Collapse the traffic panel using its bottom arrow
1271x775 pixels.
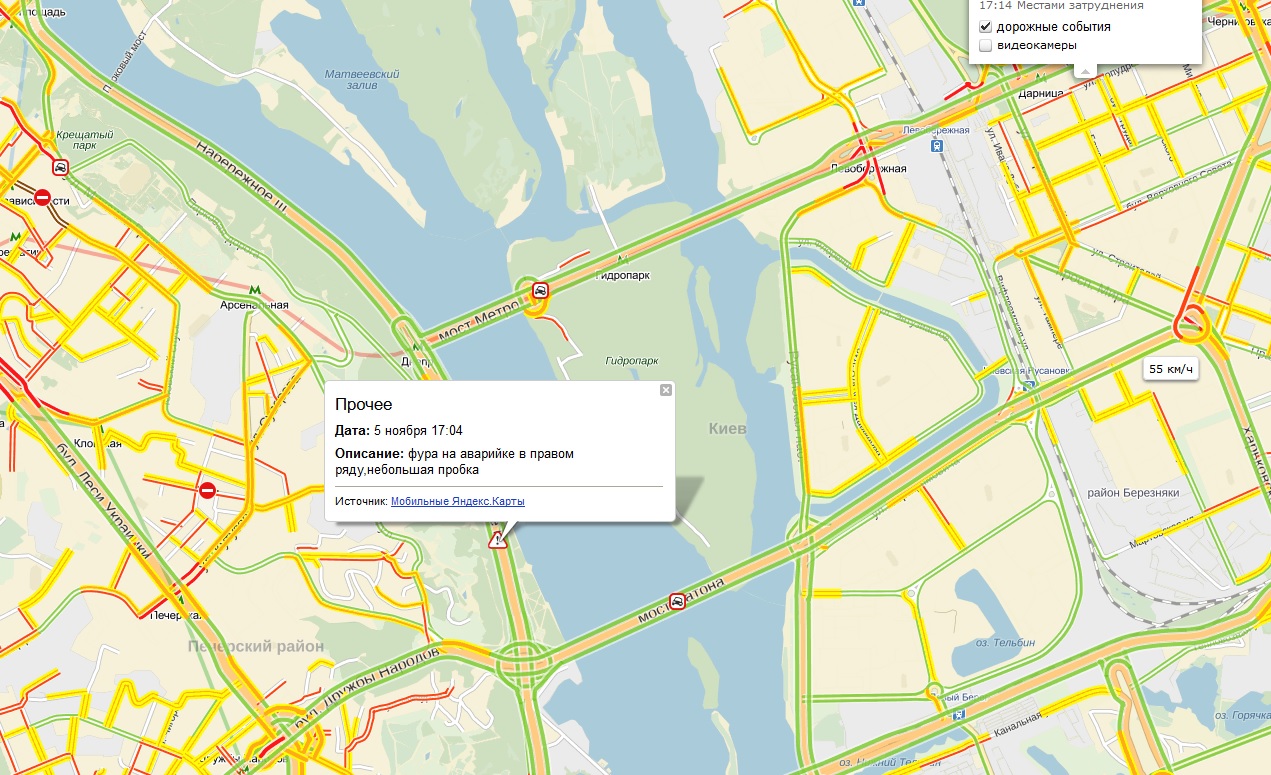click(1084, 70)
